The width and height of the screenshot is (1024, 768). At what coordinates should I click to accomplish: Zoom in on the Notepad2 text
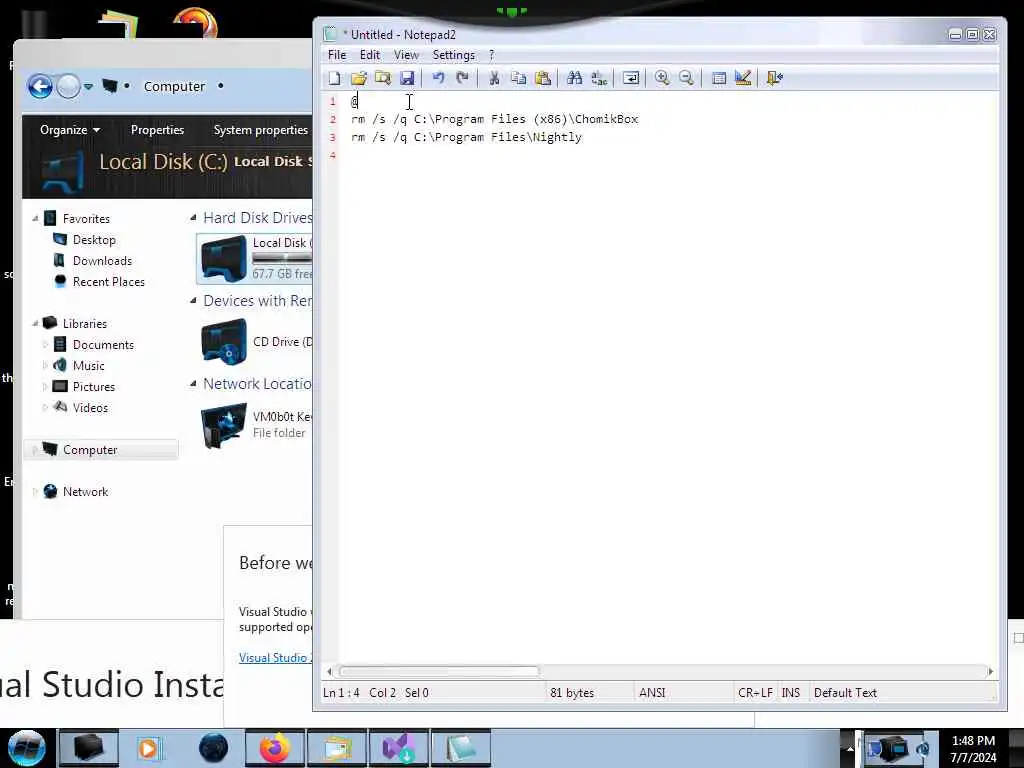pyautogui.click(x=662, y=78)
